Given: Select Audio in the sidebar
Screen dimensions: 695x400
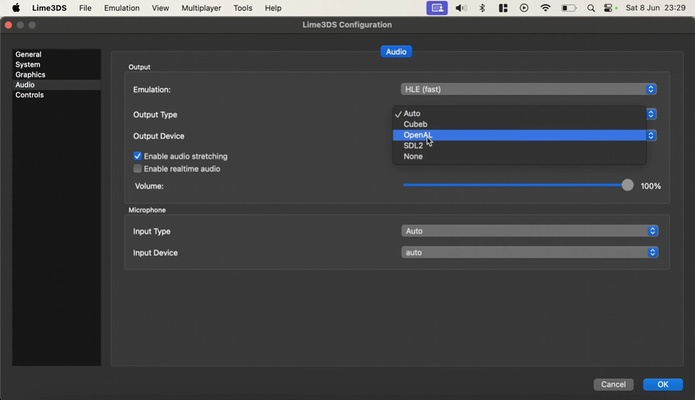Looking at the screenshot, I should click(x=56, y=85).
